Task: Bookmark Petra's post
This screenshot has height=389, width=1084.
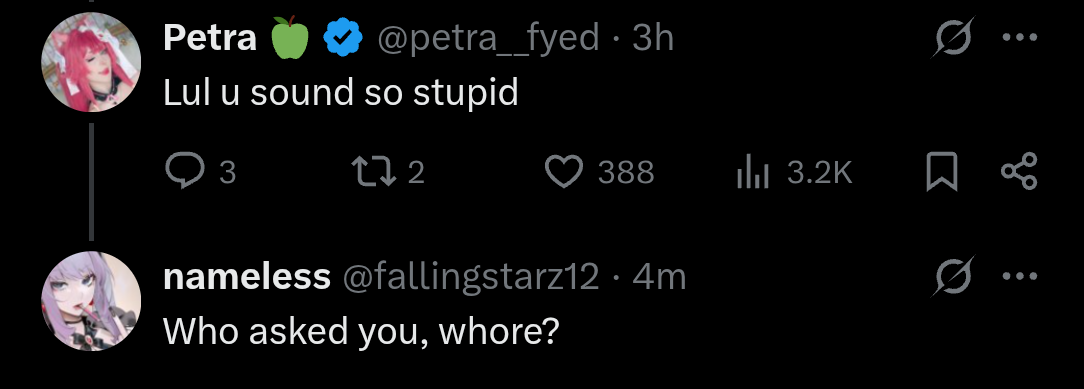Action: point(942,171)
